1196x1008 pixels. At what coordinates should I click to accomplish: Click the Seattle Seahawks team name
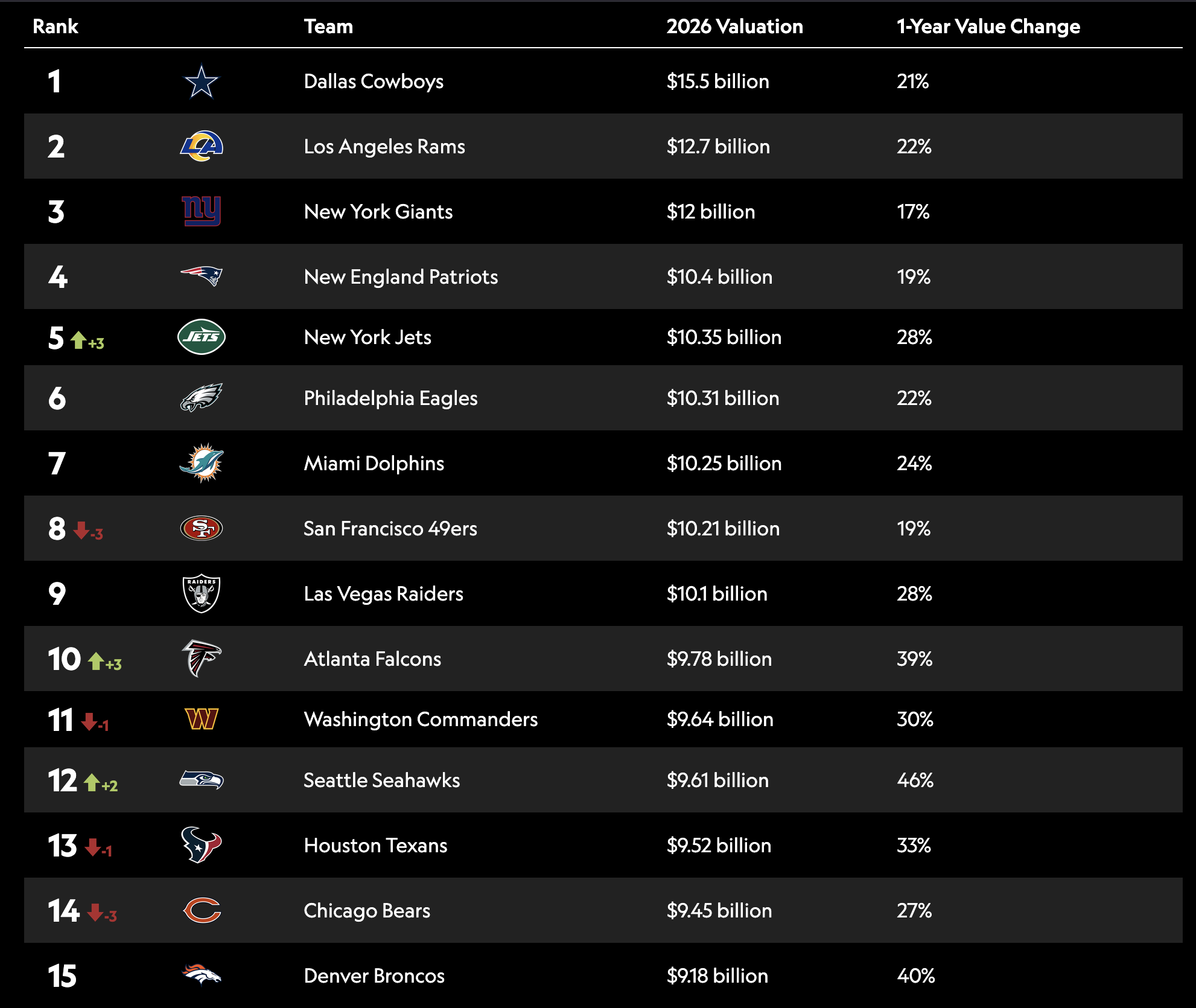coord(381,780)
